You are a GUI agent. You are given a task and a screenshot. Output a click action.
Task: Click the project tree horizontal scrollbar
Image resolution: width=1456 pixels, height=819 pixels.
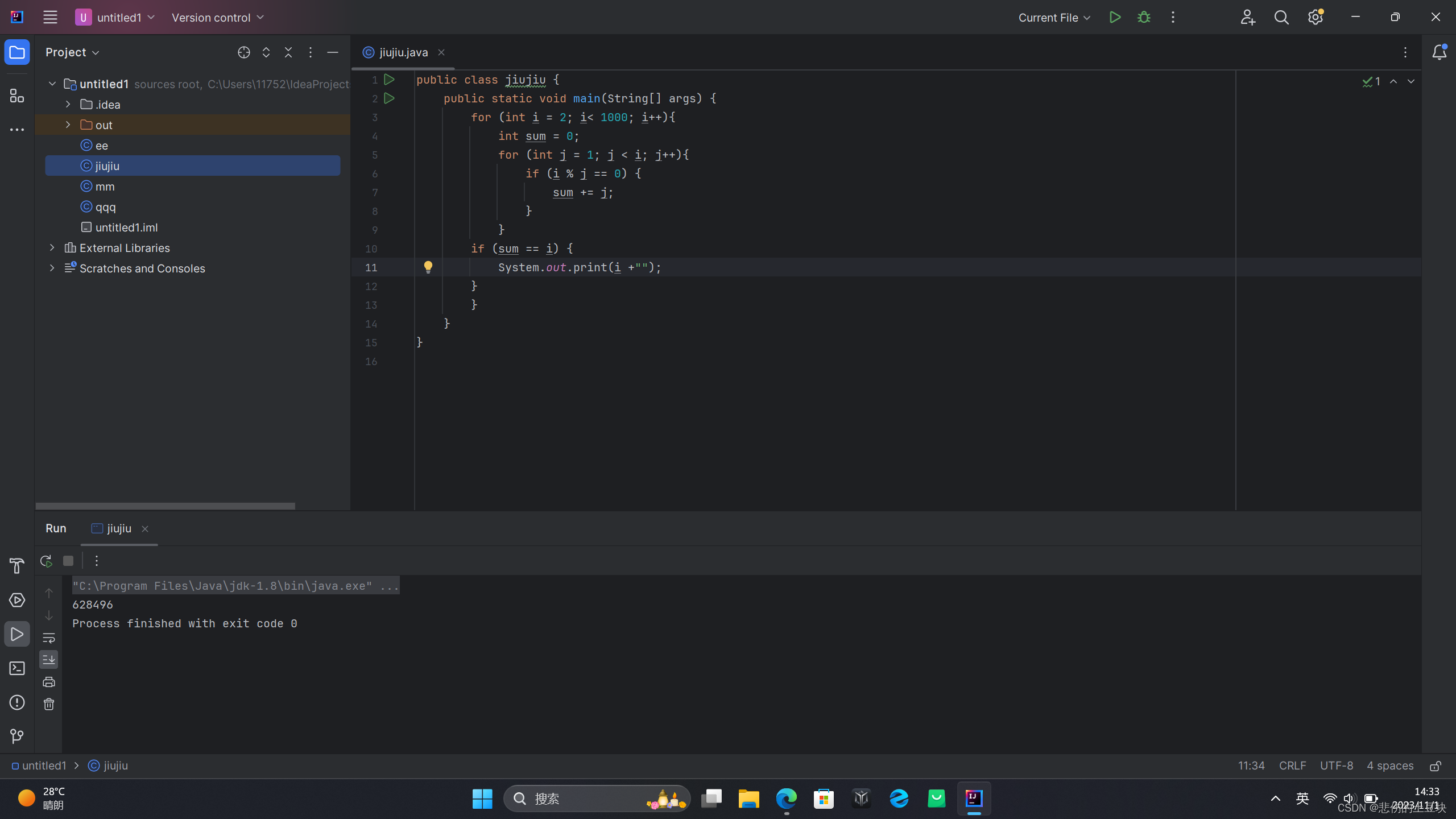click(165, 506)
